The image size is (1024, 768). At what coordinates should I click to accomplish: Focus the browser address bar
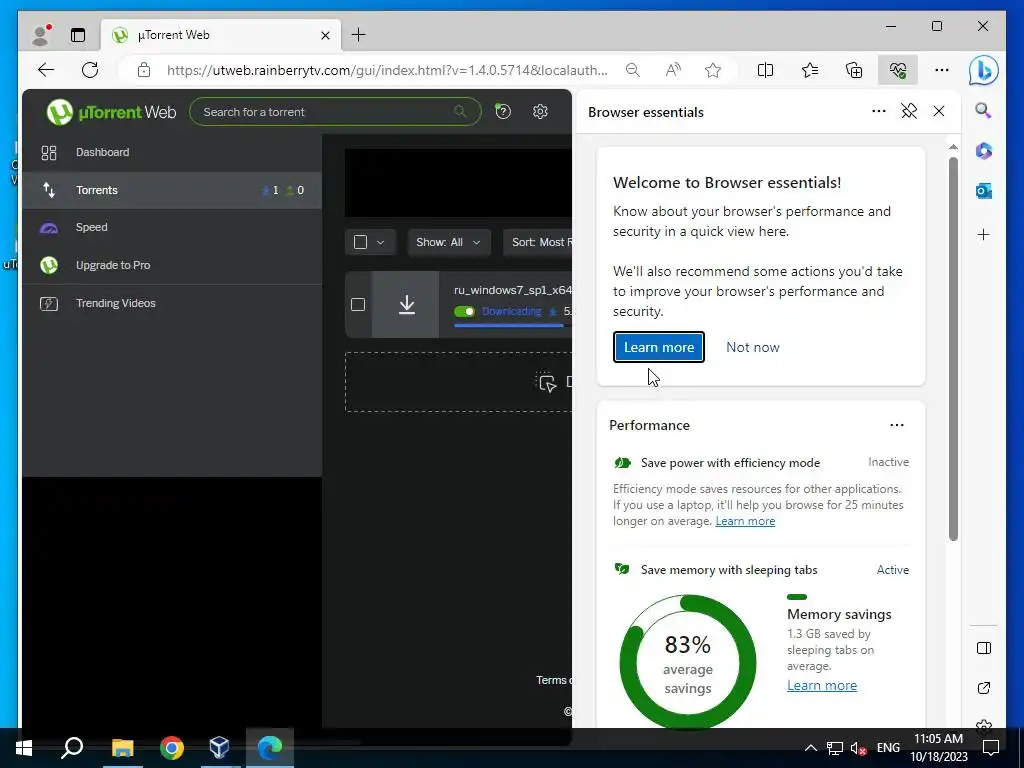(x=387, y=70)
